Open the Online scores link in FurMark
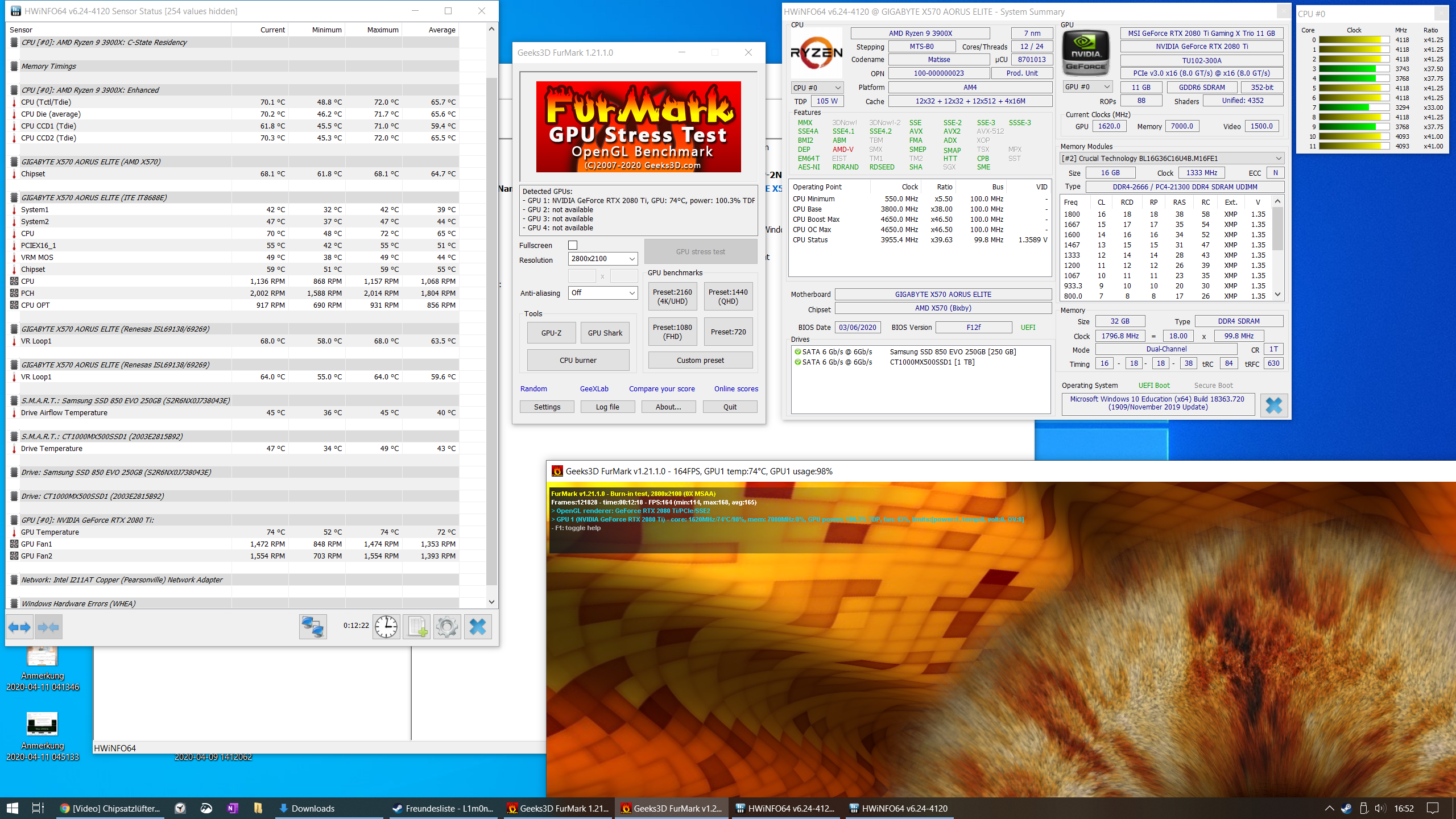The image size is (1456, 819). (735, 388)
